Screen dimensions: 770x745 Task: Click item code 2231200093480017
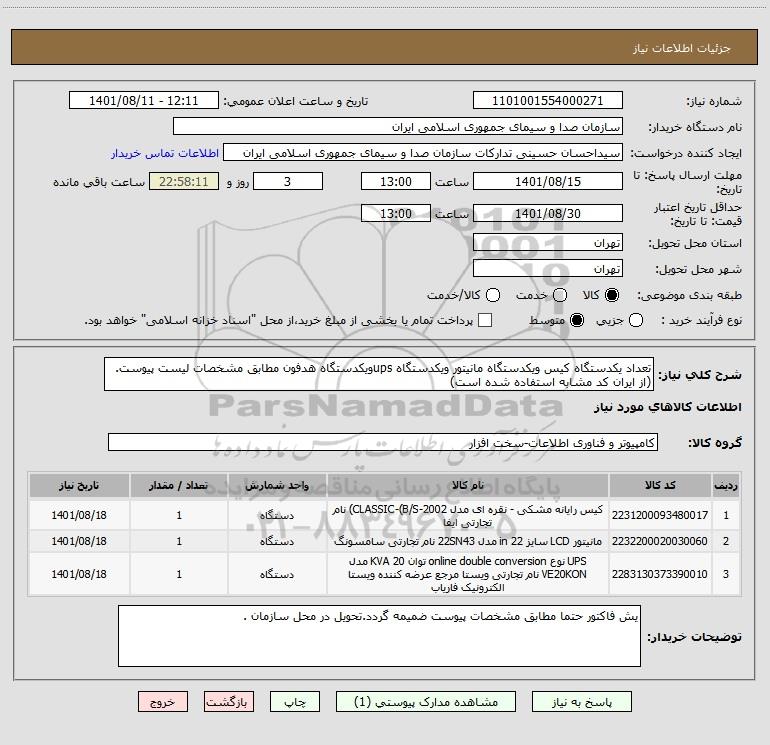tap(660, 515)
